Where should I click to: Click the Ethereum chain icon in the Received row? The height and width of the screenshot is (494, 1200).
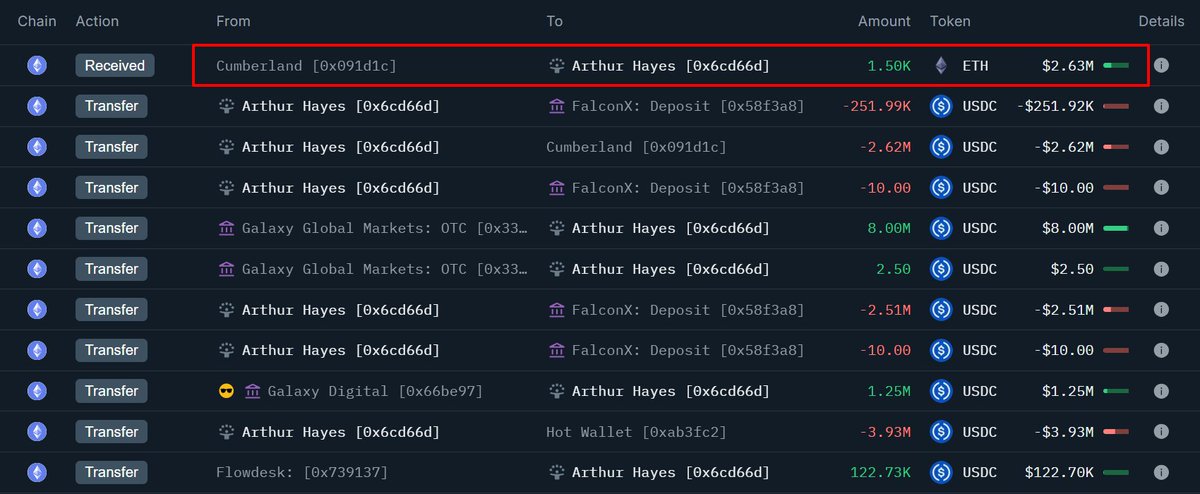(x=37, y=65)
